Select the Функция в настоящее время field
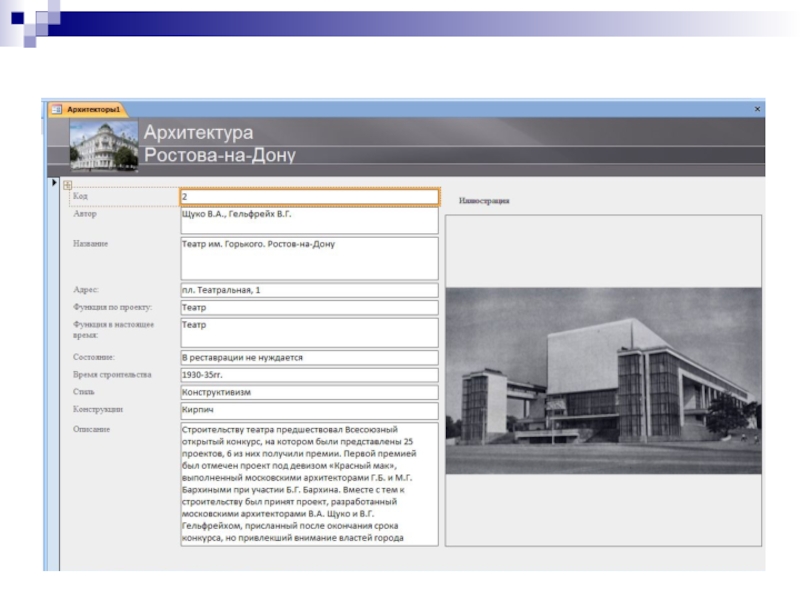The image size is (800, 600). click(308, 332)
